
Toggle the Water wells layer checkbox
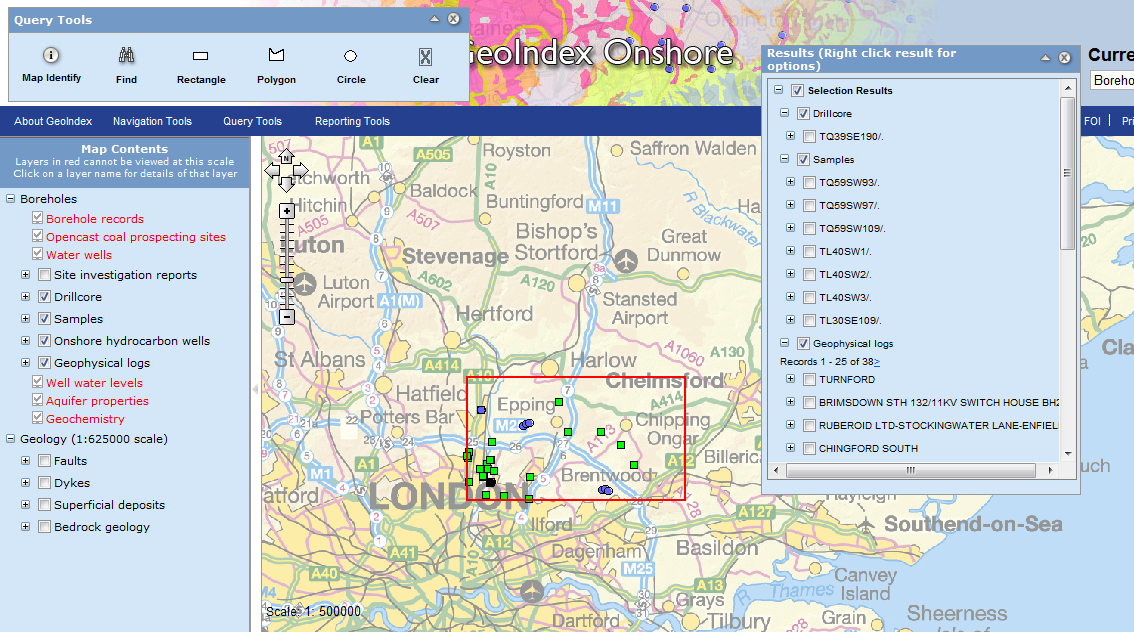tap(38, 254)
